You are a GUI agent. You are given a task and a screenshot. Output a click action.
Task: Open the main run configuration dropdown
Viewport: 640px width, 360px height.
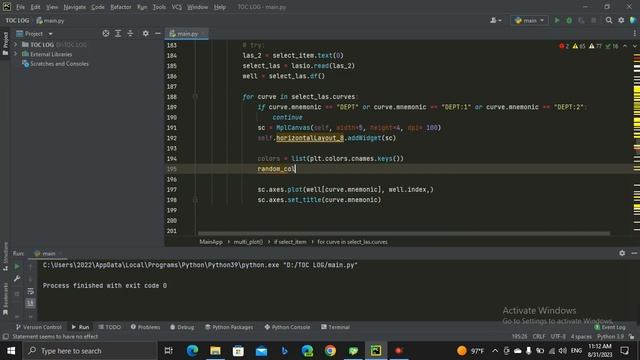(529, 20)
